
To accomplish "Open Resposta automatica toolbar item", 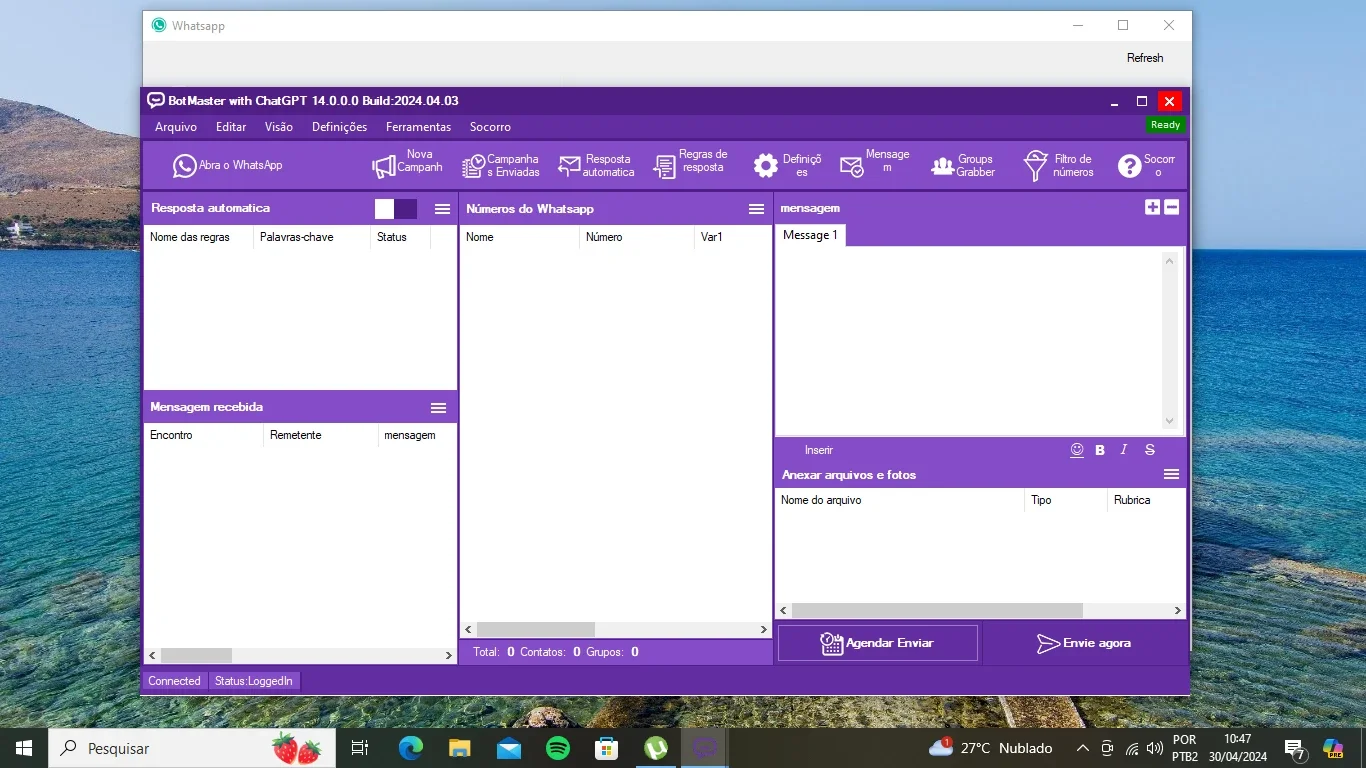I will [x=596, y=166].
